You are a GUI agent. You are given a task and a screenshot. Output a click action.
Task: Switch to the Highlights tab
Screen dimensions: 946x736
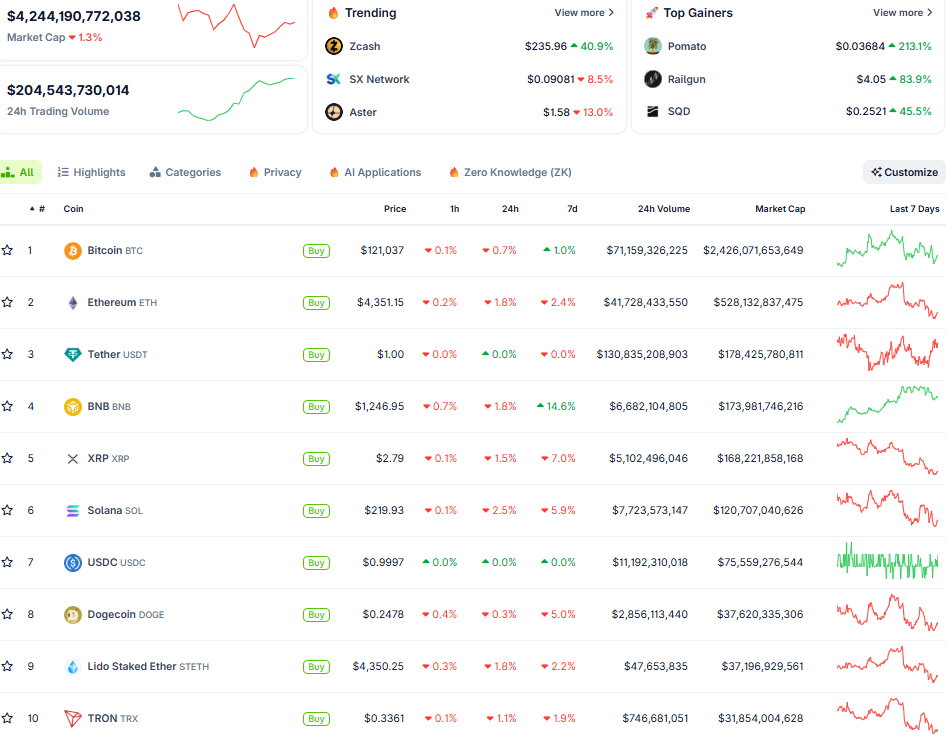(x=91, y=172)
